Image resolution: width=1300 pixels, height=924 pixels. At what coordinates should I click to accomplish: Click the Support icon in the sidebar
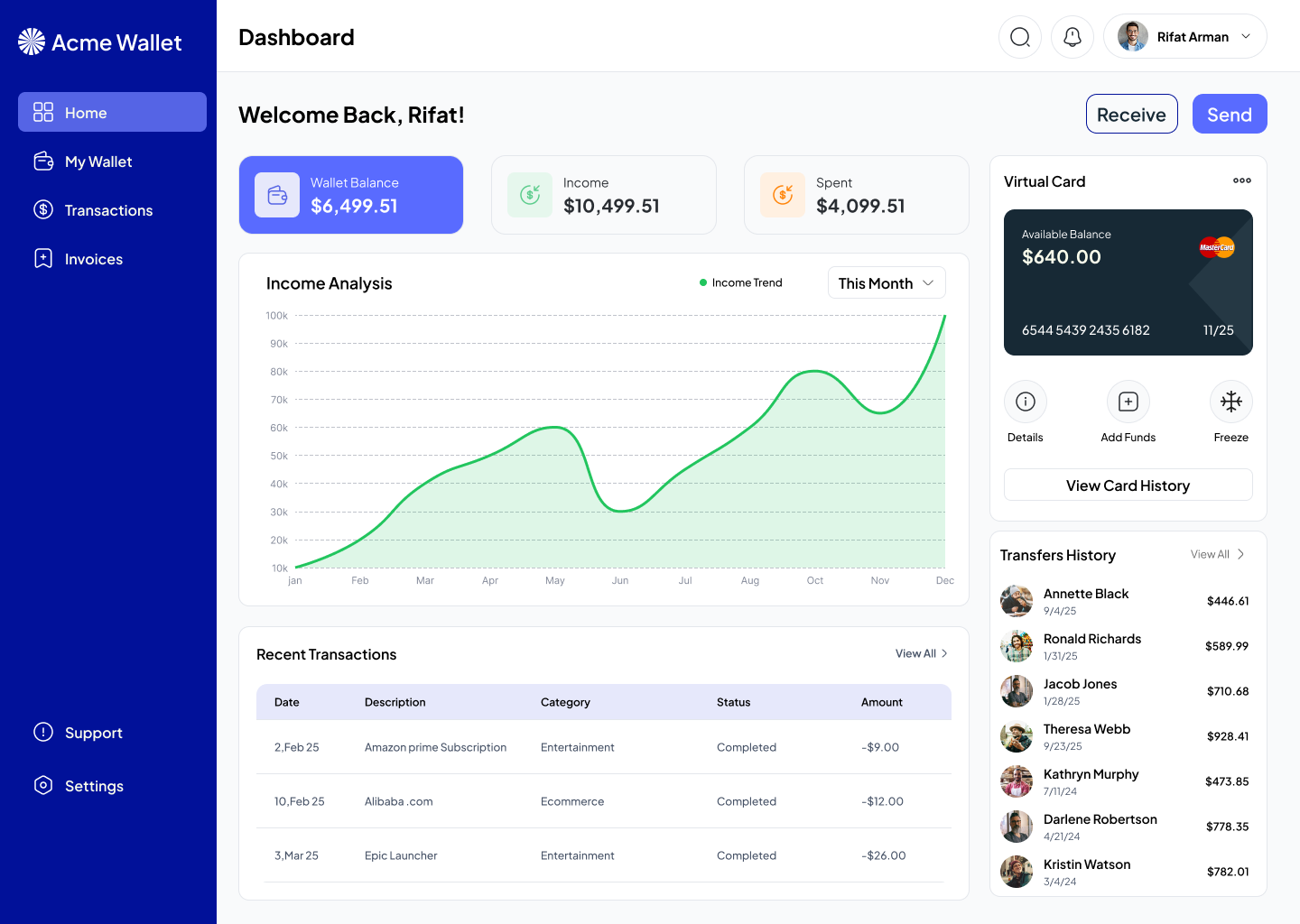tap(43, 733)
